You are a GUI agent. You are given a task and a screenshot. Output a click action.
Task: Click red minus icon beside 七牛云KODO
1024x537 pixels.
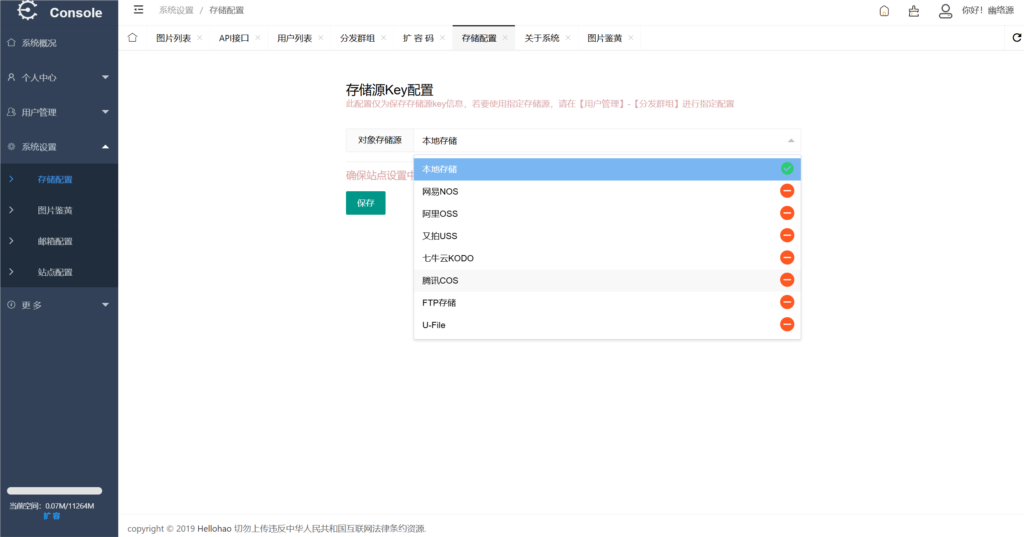[x=787, y=257]
